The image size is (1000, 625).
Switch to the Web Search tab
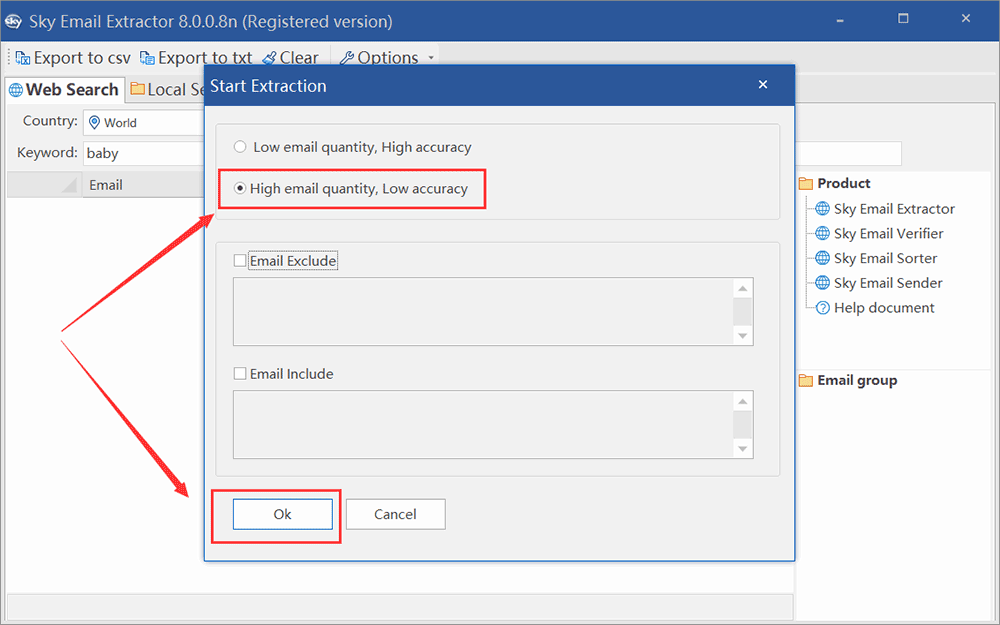coord(64,90)
